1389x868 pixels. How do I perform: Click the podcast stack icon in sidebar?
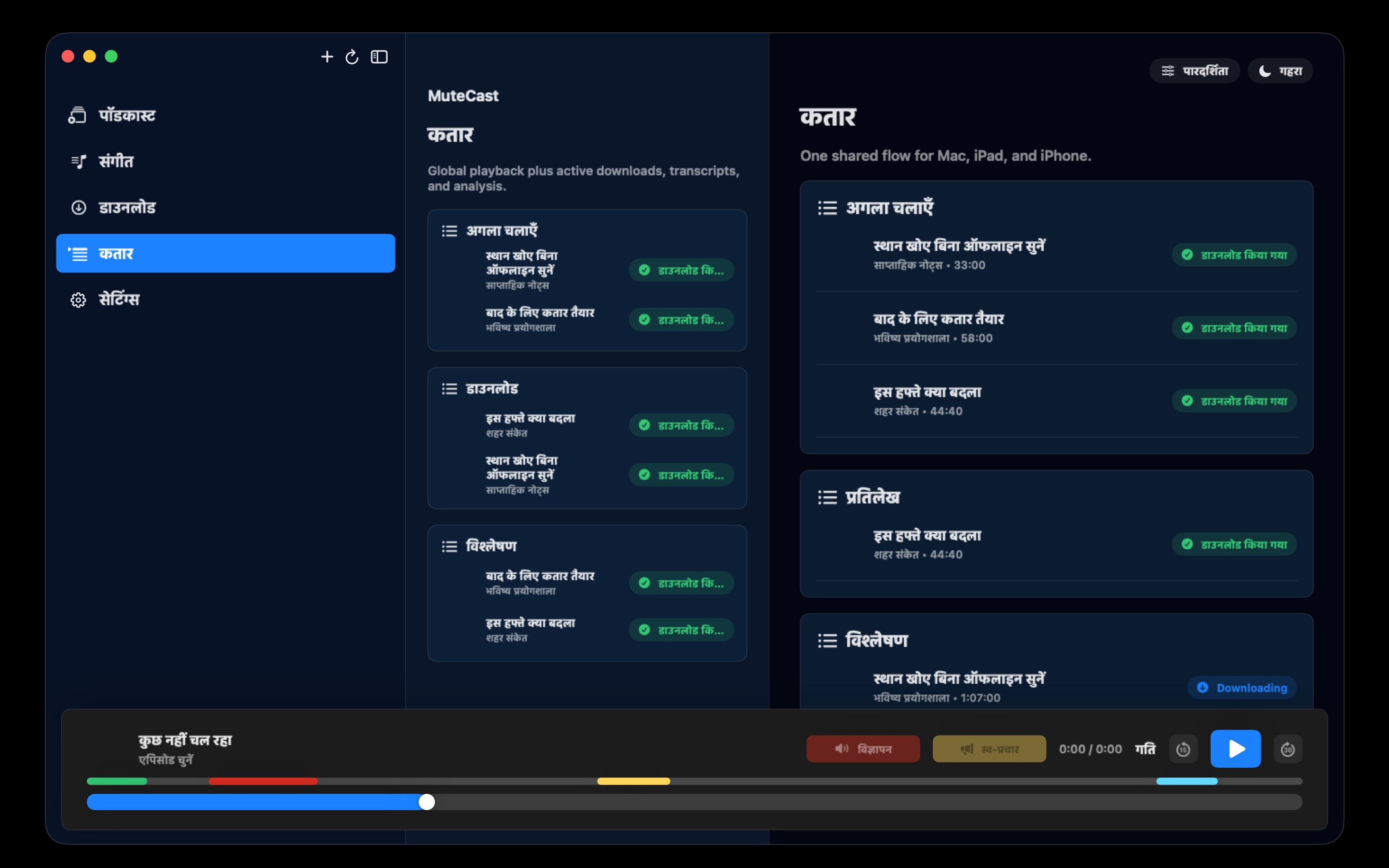[78, 115]
